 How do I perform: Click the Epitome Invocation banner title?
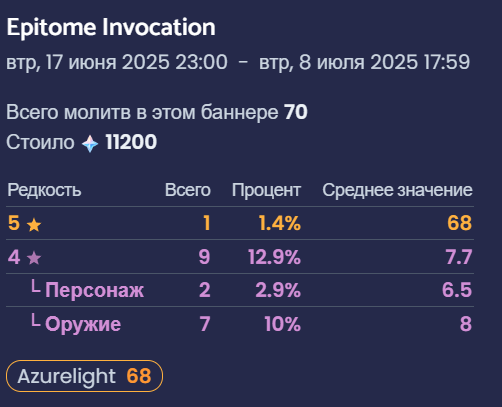click(x=111, y=27)
